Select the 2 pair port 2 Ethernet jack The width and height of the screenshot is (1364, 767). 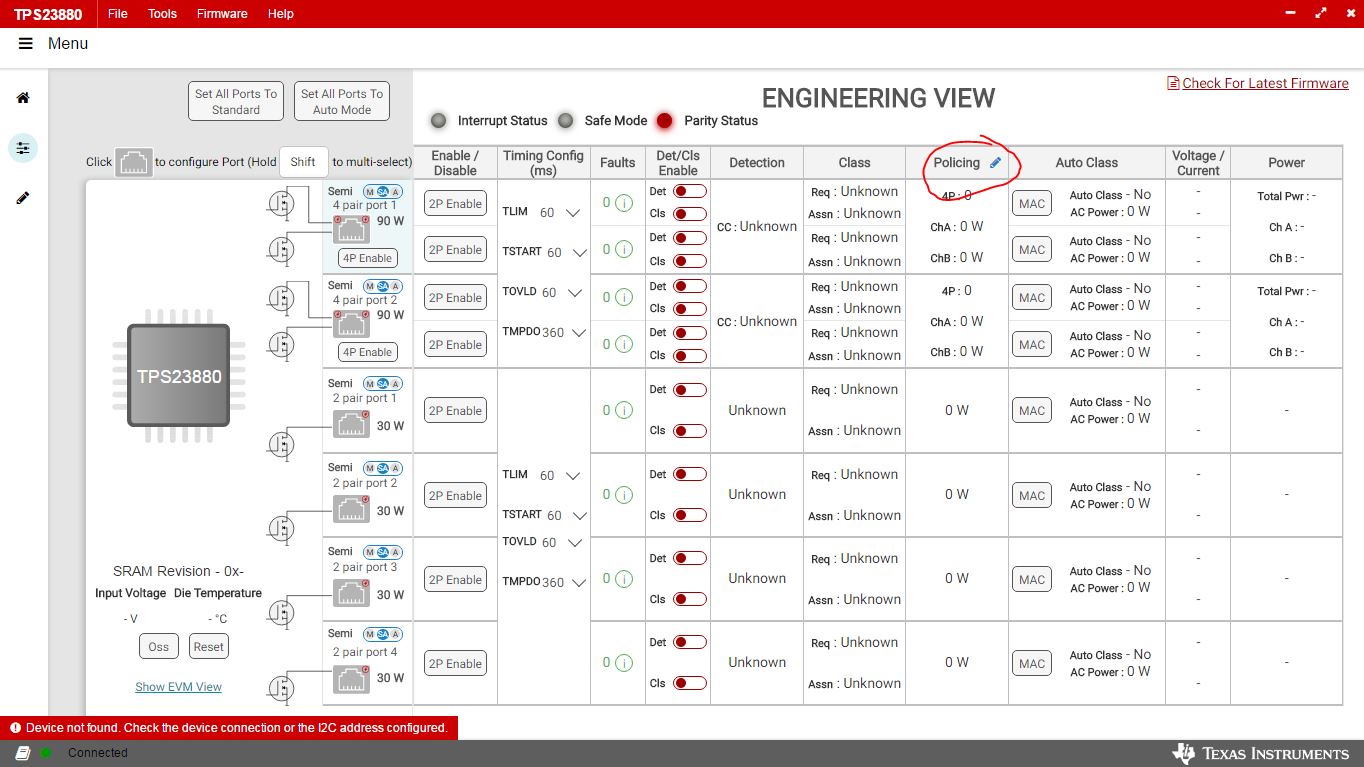click(351, 509)
